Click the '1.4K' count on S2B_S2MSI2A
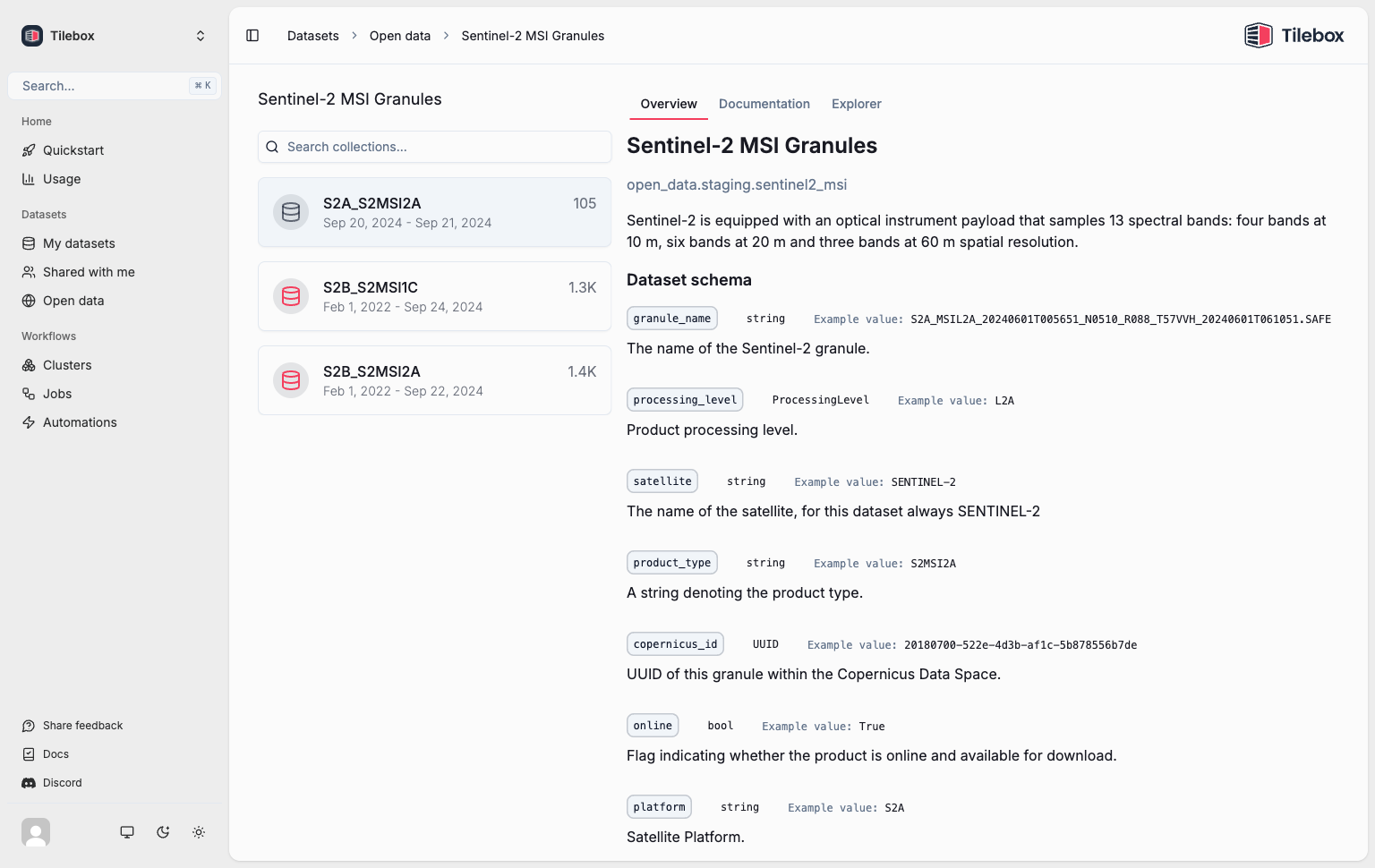The width and height of the screenshot is (1375, 868). coord(582,371)
